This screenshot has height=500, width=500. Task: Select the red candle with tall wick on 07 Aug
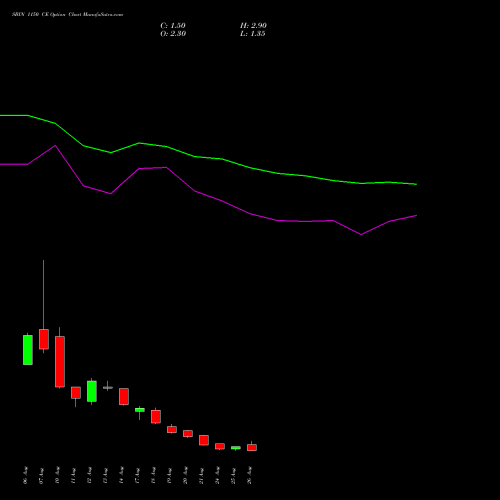tap(44, 339)
